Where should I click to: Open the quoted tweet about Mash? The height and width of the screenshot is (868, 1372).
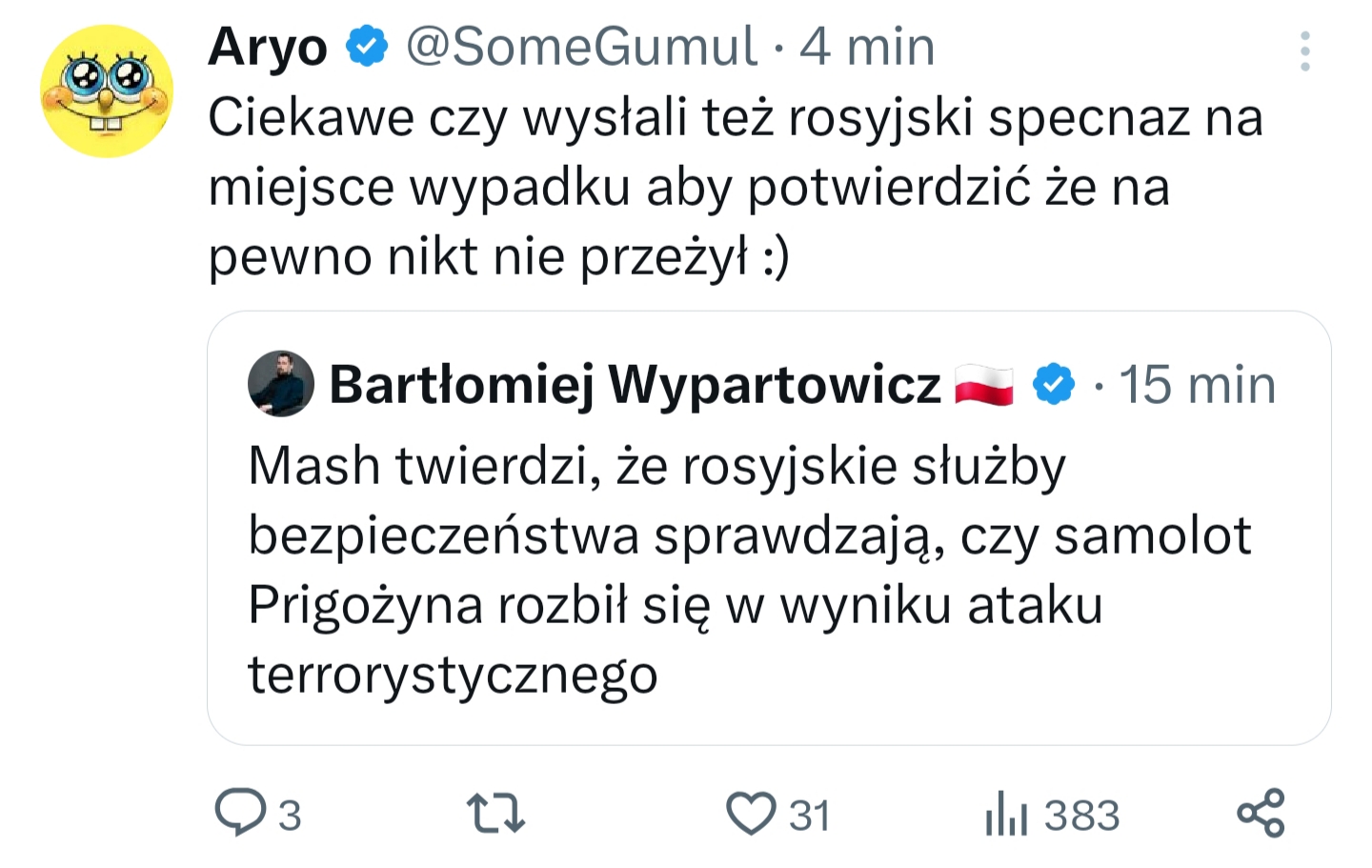(x=769, y=528)
